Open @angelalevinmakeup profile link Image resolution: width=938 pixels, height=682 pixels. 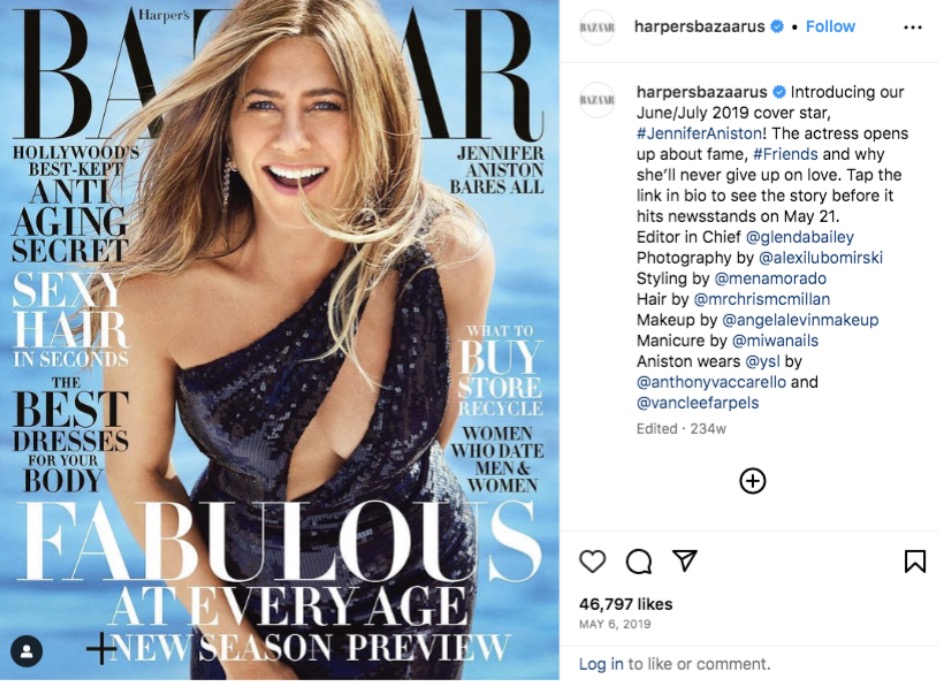(x=800, y=320)
